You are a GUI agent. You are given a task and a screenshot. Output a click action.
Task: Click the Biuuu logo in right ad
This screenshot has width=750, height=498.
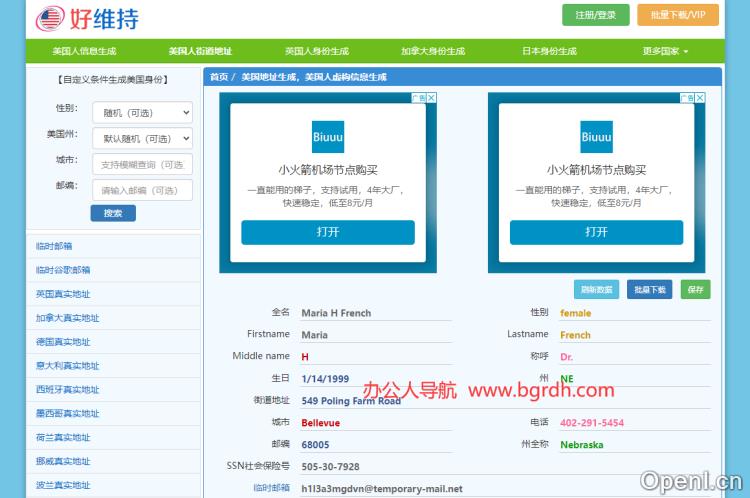[596, 137]
